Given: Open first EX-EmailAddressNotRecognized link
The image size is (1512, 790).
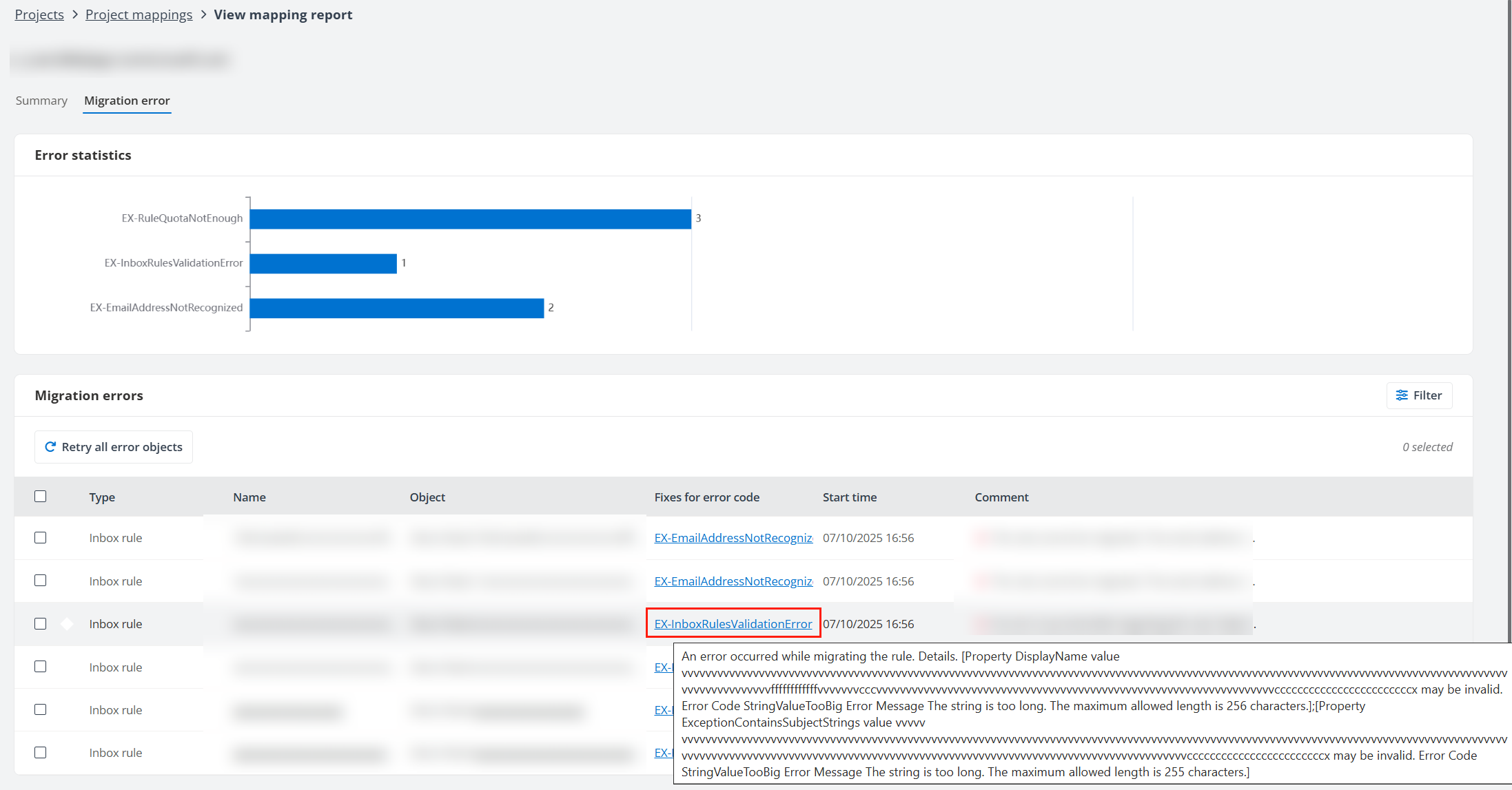Looking at the screenshot, I should point(733,538).
